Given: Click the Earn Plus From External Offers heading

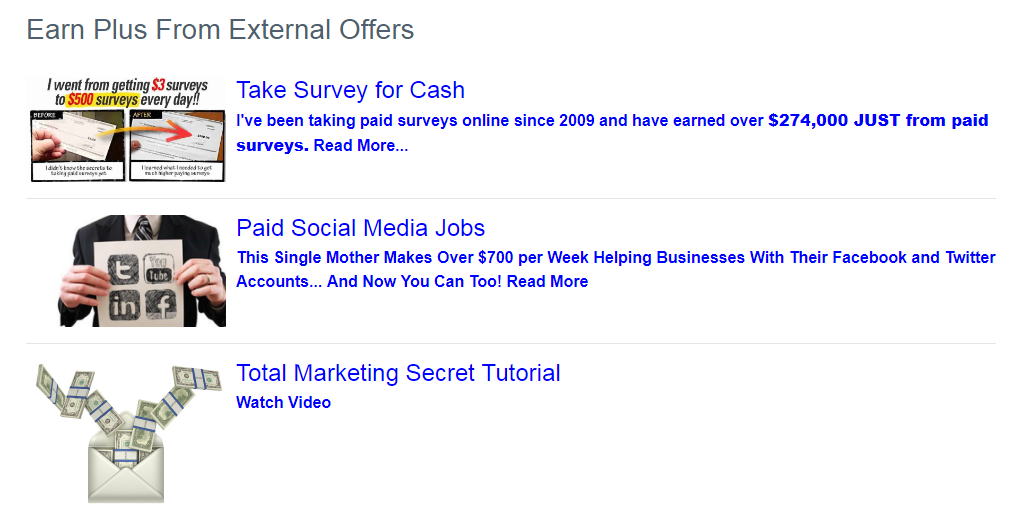Looking at the screenshot, I should [220, 30].
